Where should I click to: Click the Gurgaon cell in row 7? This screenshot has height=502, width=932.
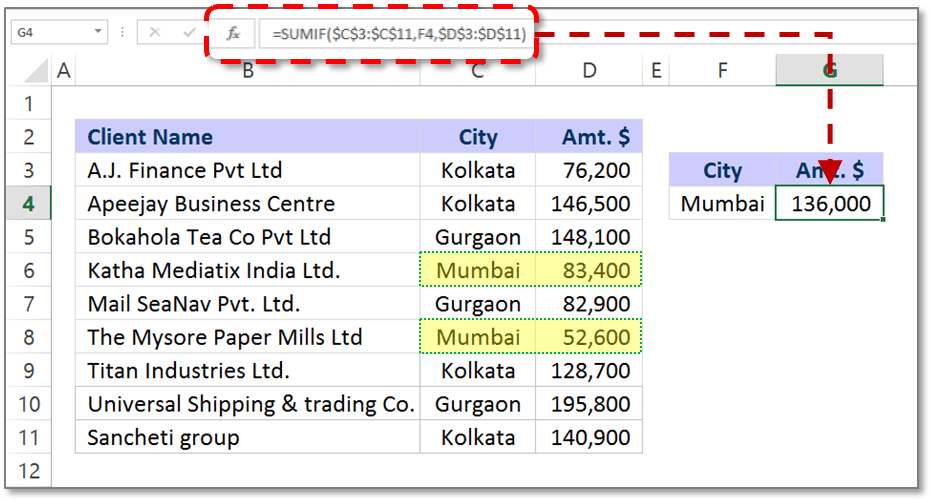[477, 304]
